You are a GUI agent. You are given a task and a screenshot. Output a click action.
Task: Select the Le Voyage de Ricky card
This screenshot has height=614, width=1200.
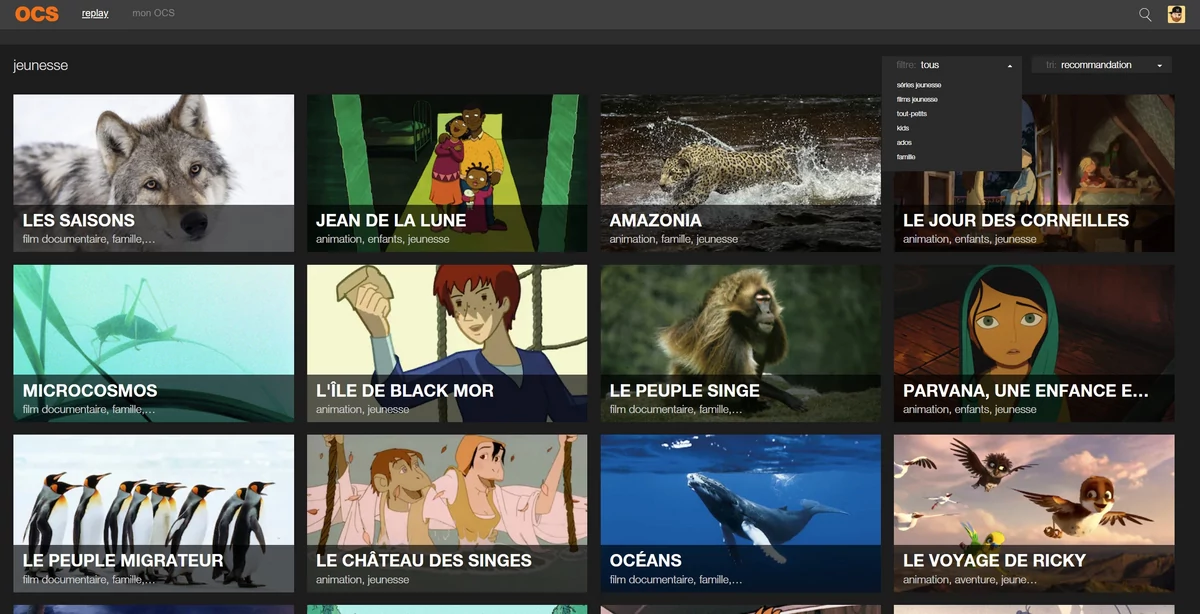tap(1034, 513)
